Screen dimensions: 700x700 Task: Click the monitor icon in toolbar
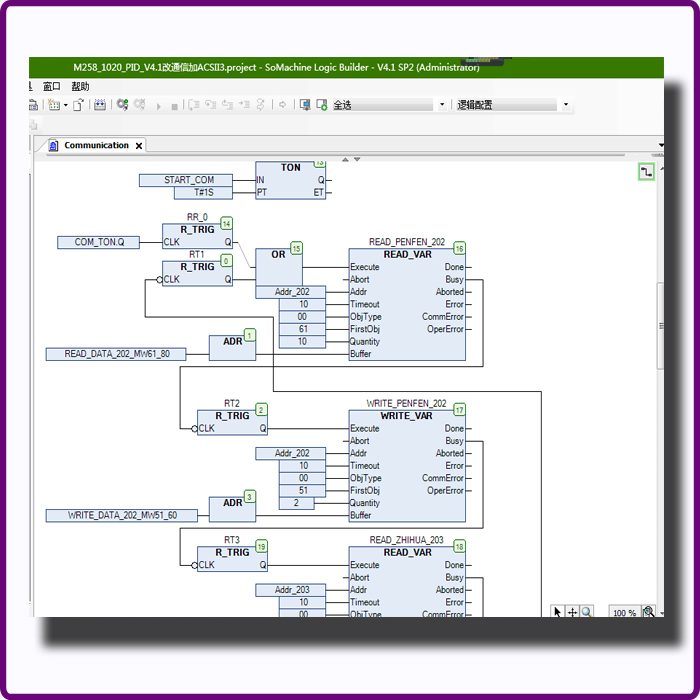click(304, 105)
